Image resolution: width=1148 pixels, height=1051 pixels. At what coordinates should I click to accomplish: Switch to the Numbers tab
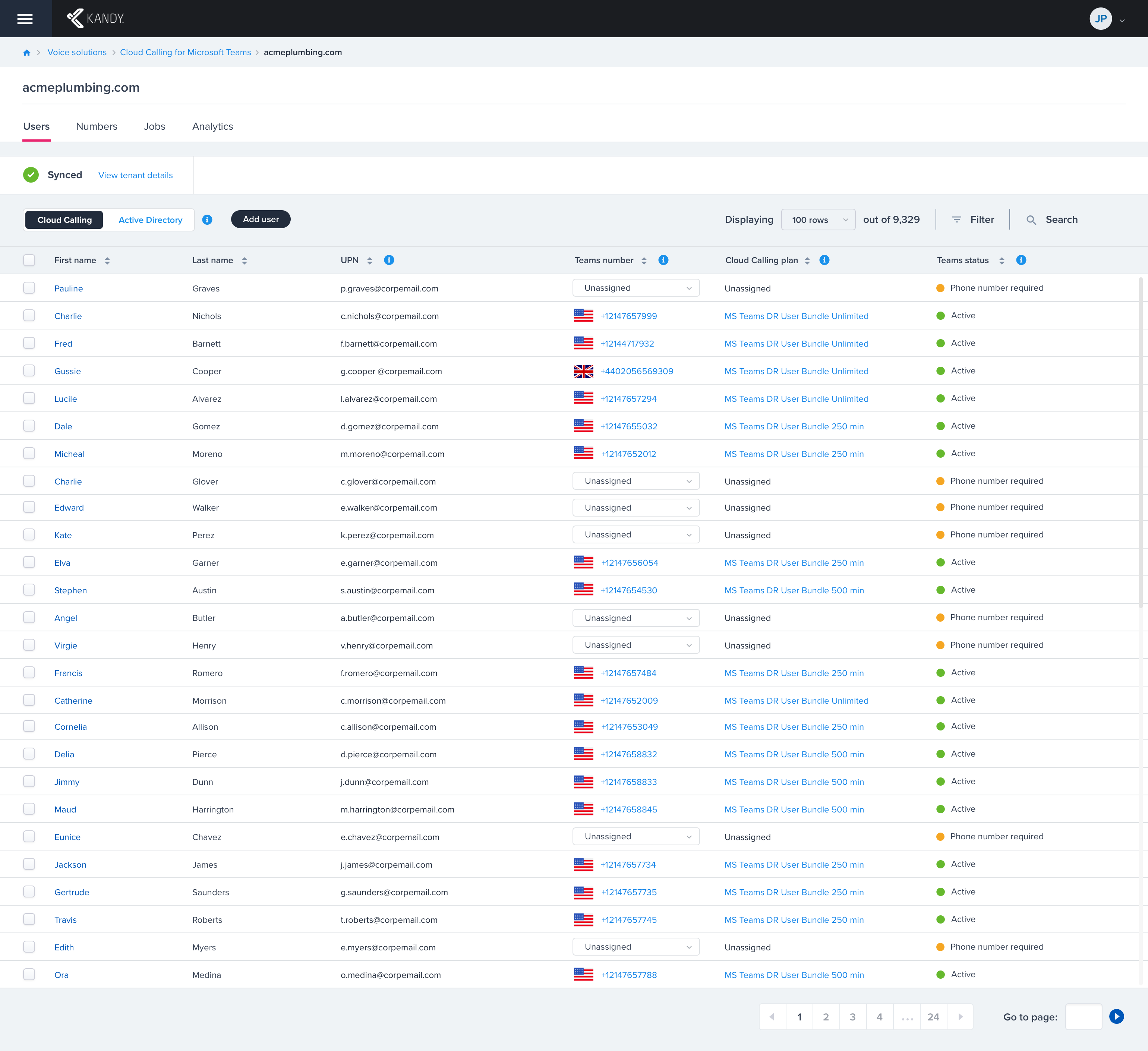pyautogui.click(x=96, y=126)
